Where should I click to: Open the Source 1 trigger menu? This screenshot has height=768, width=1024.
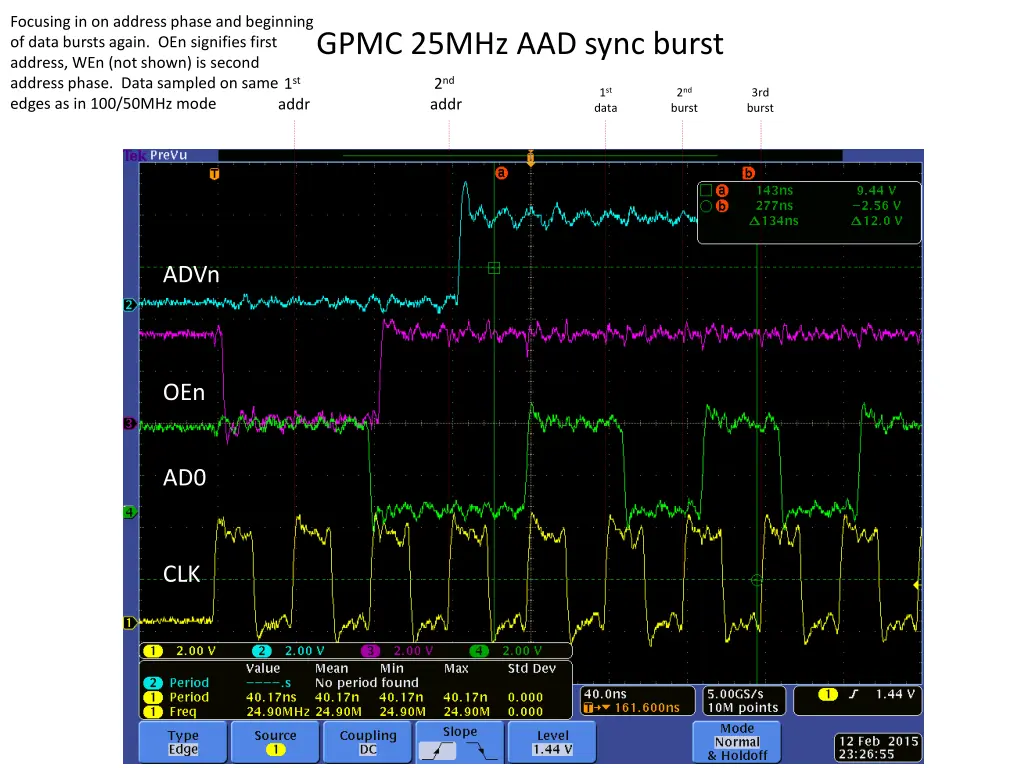coord(275,742)
